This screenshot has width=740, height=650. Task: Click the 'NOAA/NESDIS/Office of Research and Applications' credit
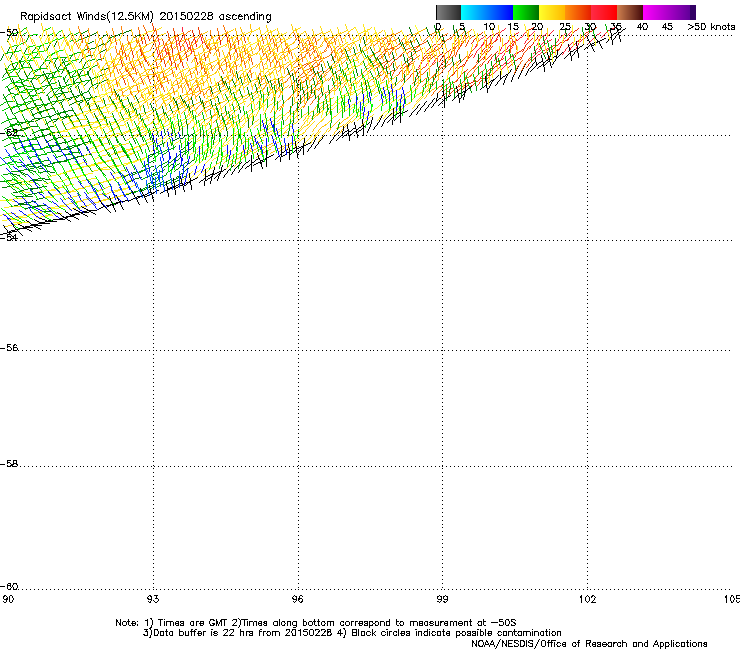[x=589, y=644]
